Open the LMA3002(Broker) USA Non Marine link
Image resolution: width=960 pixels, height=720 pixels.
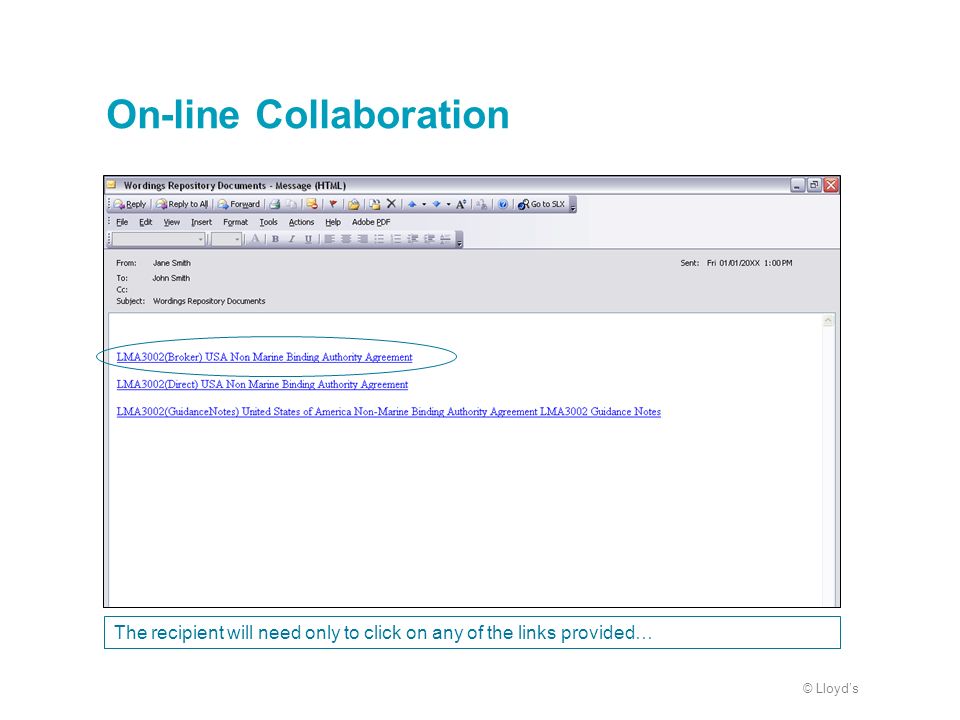(264, 357)
